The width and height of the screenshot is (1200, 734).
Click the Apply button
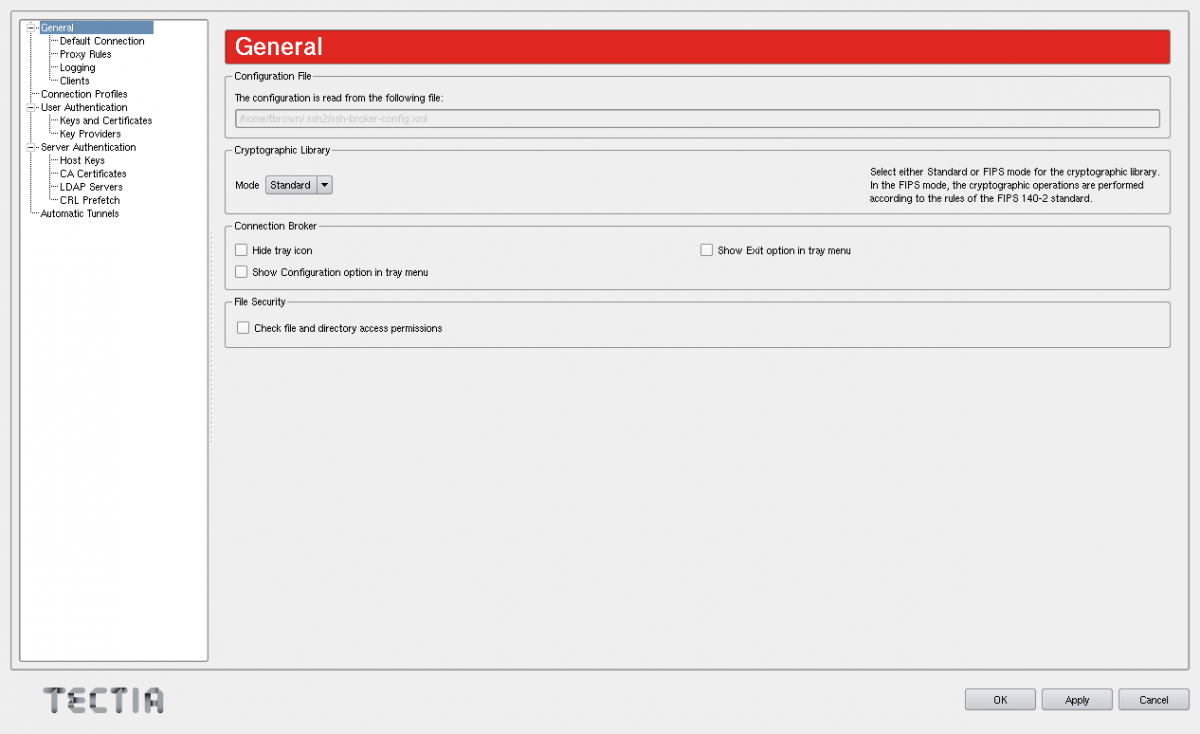(x=1077, y=700)
